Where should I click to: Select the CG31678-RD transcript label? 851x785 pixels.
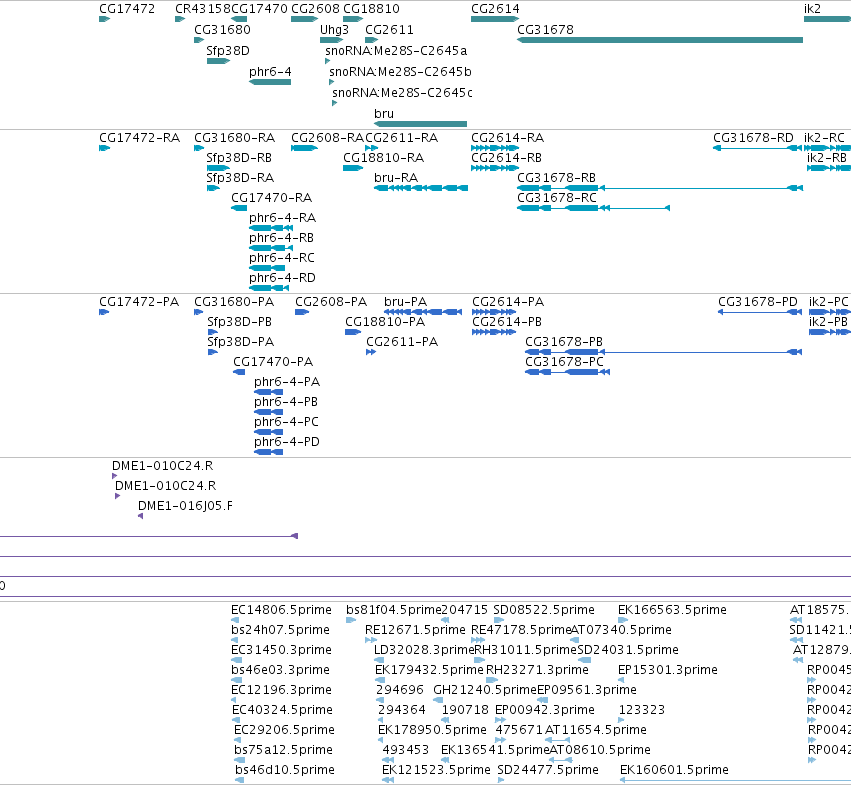753,138
